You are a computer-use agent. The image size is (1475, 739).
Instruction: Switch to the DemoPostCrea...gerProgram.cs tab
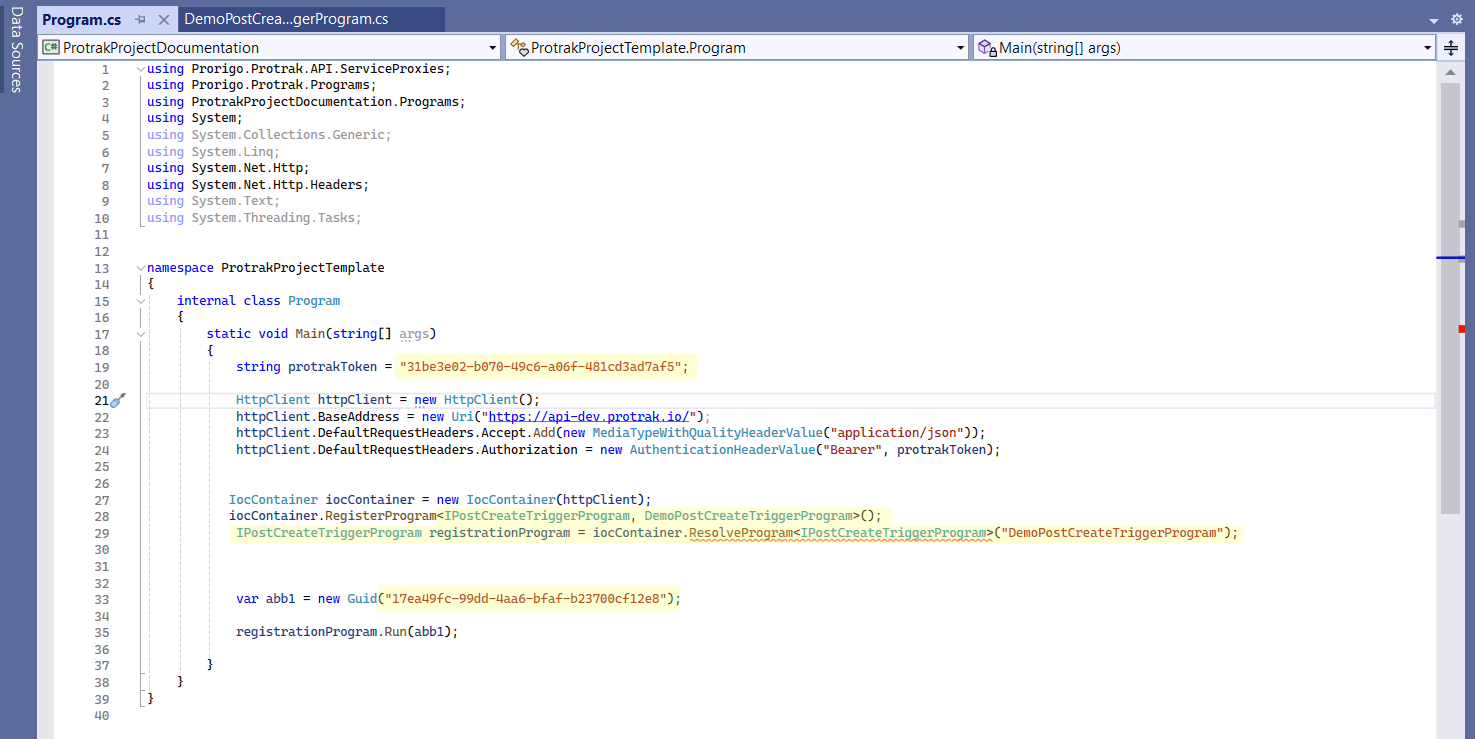(x=286, y=20)
